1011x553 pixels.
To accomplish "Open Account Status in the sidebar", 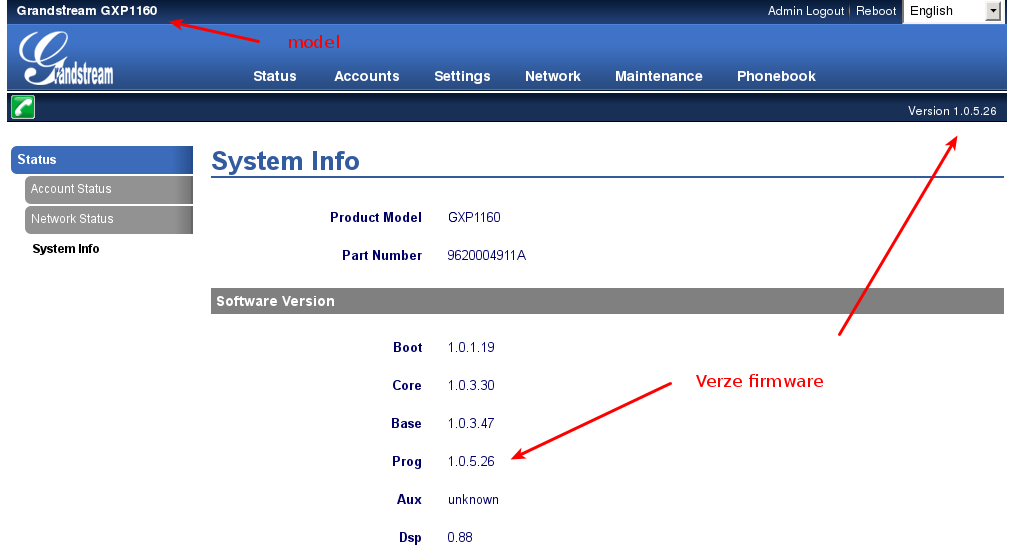I will point(107,189).
